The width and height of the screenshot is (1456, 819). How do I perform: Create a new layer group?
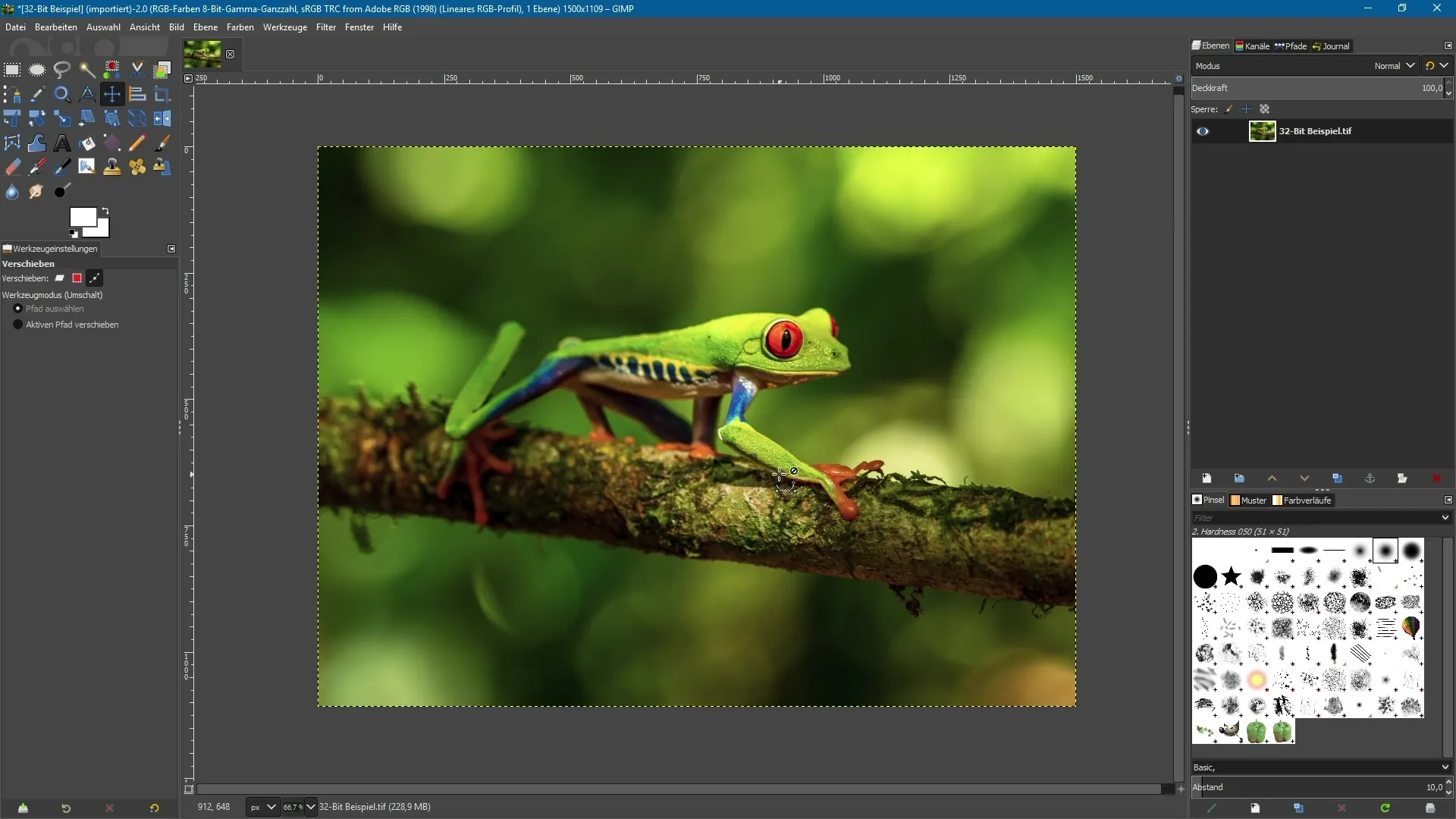pos(1239,479)
